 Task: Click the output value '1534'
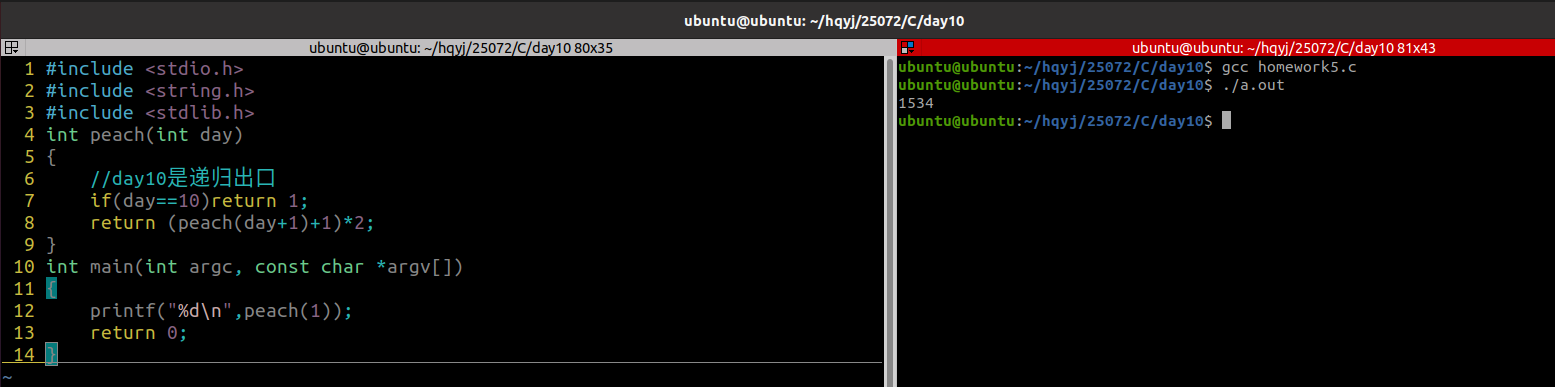917,103
